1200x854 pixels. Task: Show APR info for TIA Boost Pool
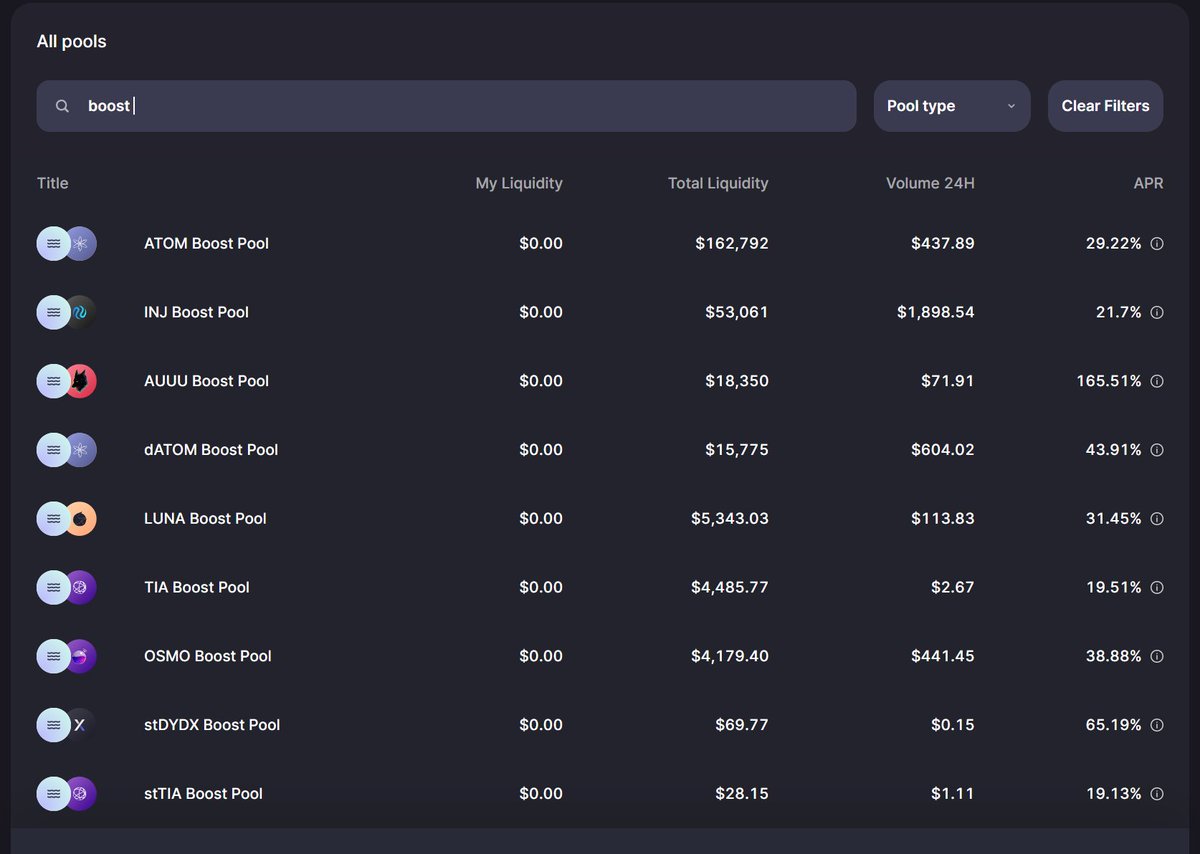(x=1157, y=587)
